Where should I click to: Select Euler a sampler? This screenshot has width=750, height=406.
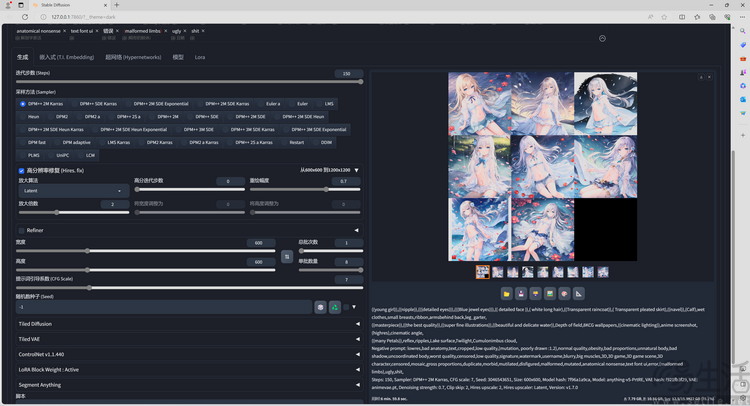[270, 104]
